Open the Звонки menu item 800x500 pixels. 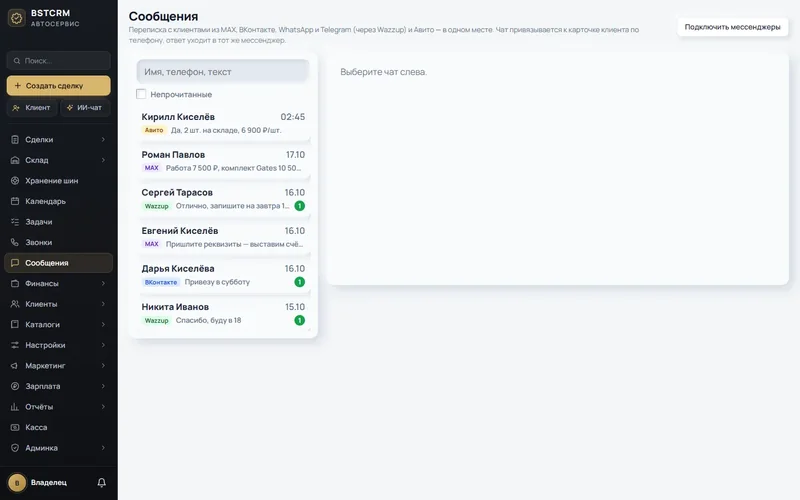pos(59,242)
